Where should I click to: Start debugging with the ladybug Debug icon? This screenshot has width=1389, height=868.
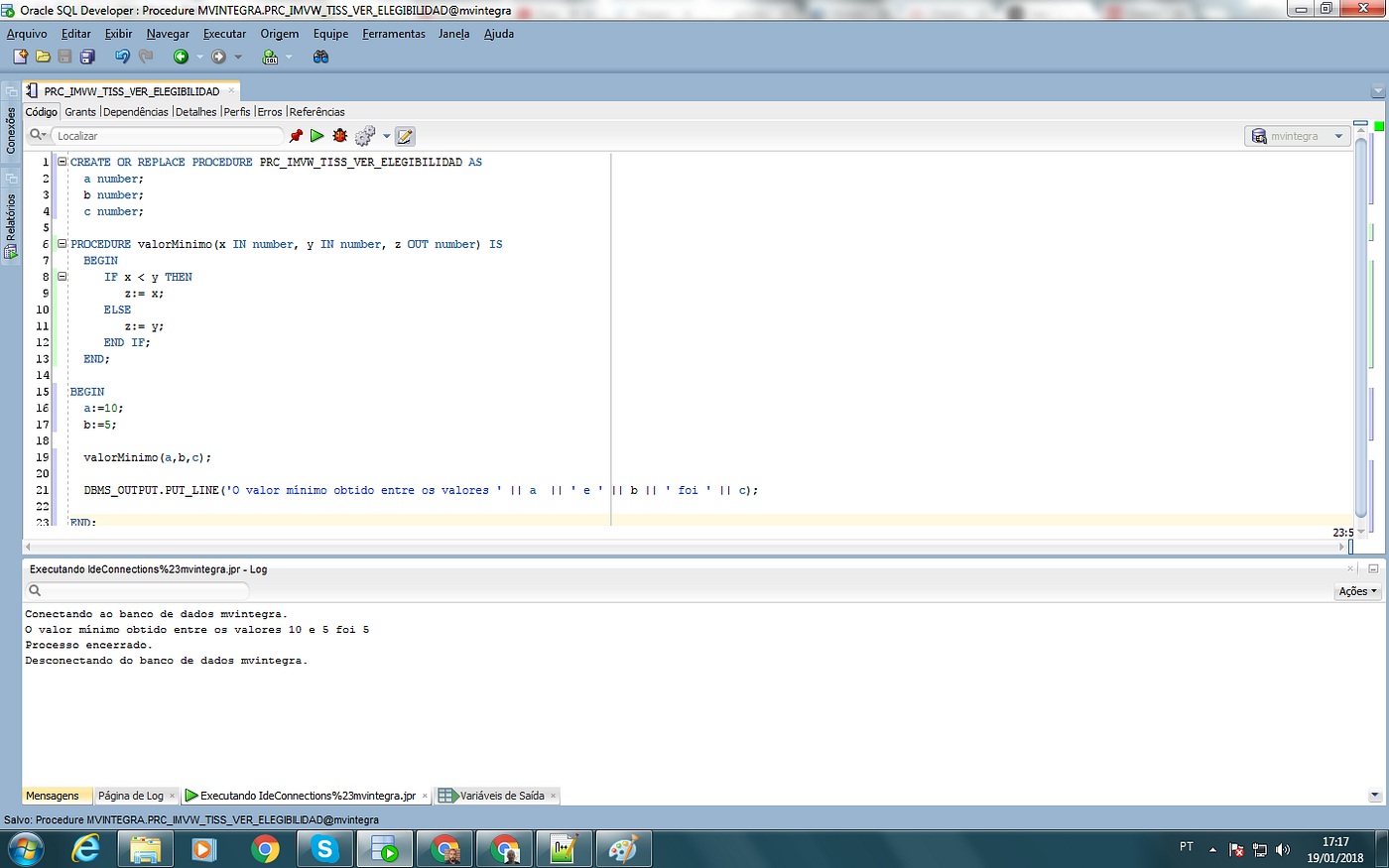click(340, 136)
